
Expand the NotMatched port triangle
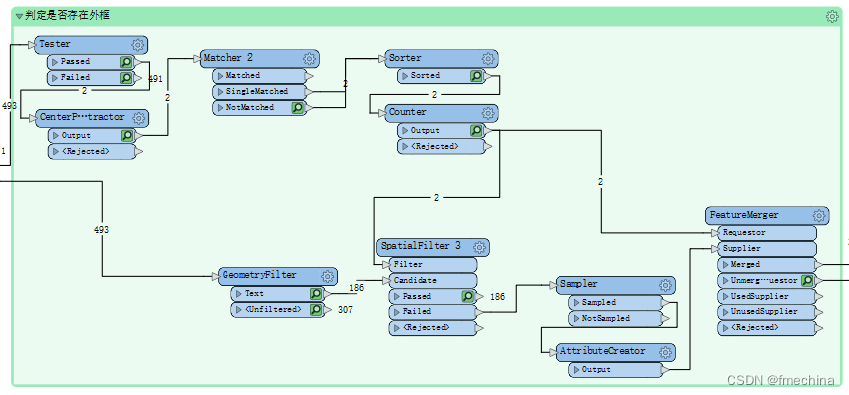[x=220, y=108]
